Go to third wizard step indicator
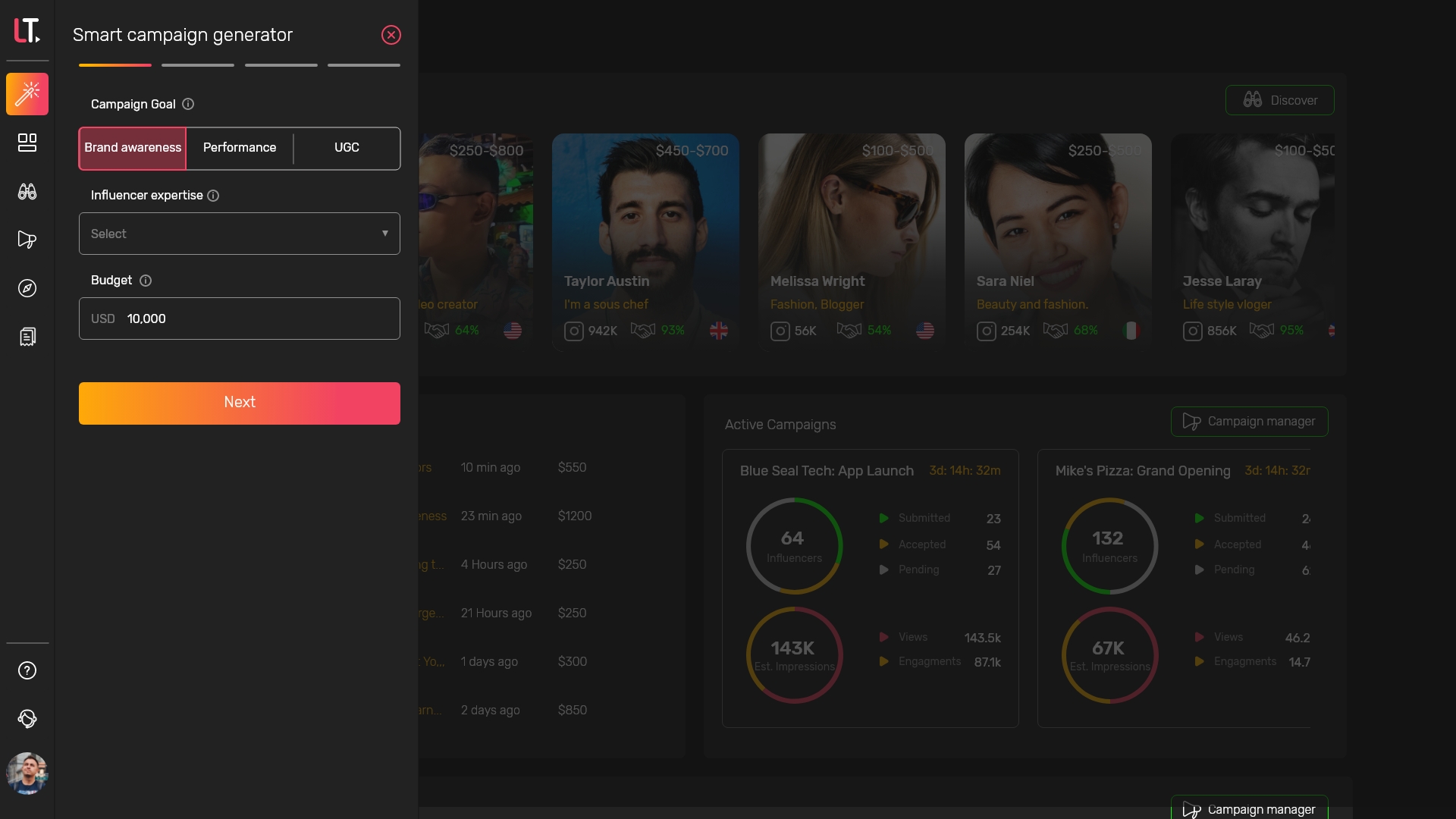Viewport: 1456px width, 819px height. coord(281,65)
